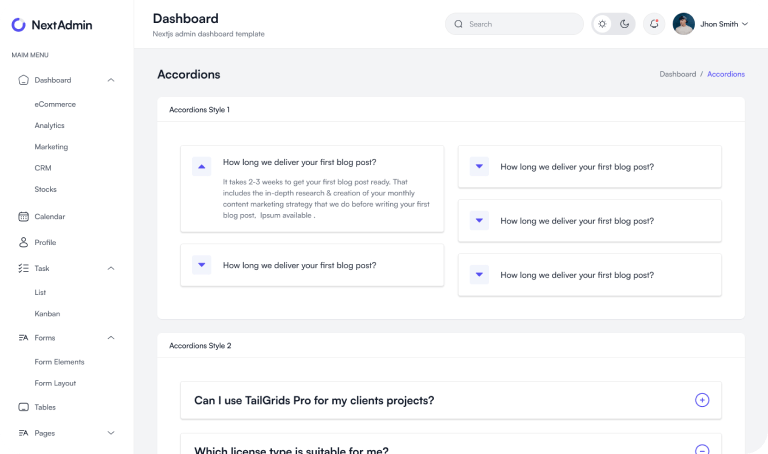The width and height of the screenshot is (768, 454).
Task: Expand the Pages submenu chevron
Action: [111, 433]
